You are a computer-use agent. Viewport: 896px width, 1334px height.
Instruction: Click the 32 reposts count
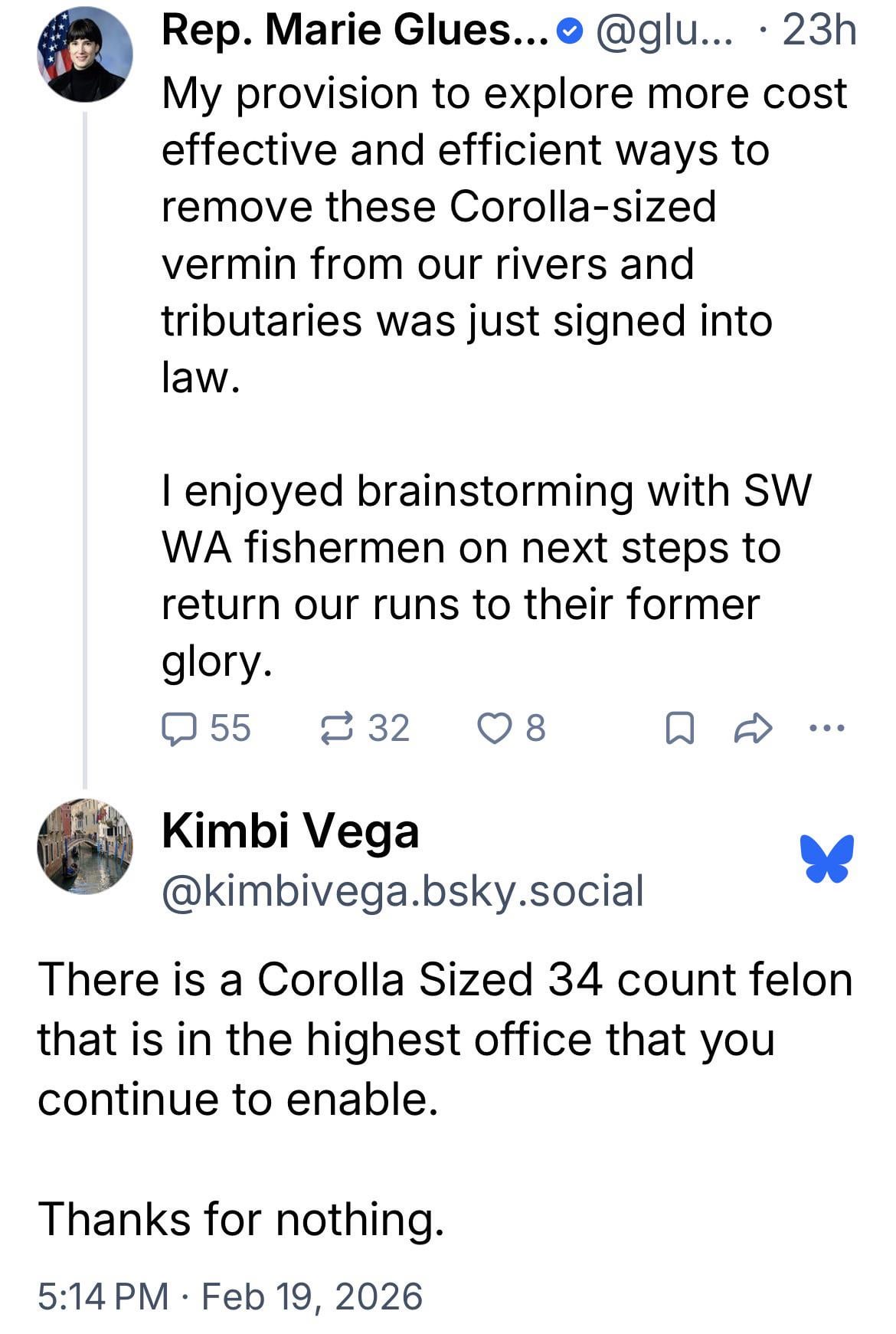point(389,728)
